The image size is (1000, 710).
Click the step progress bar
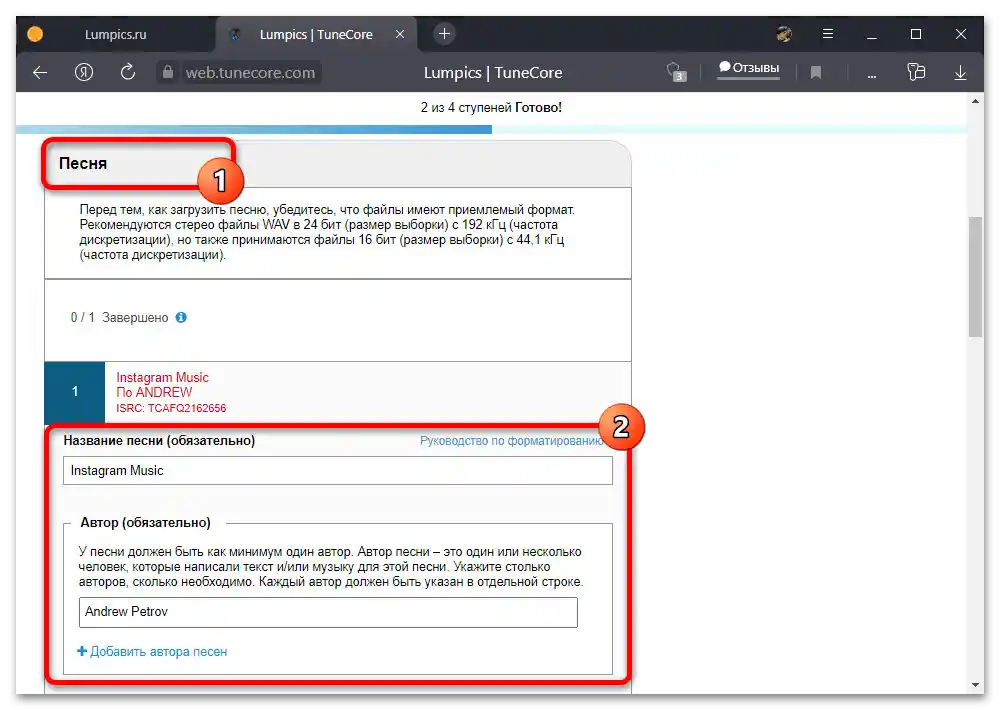491,129
